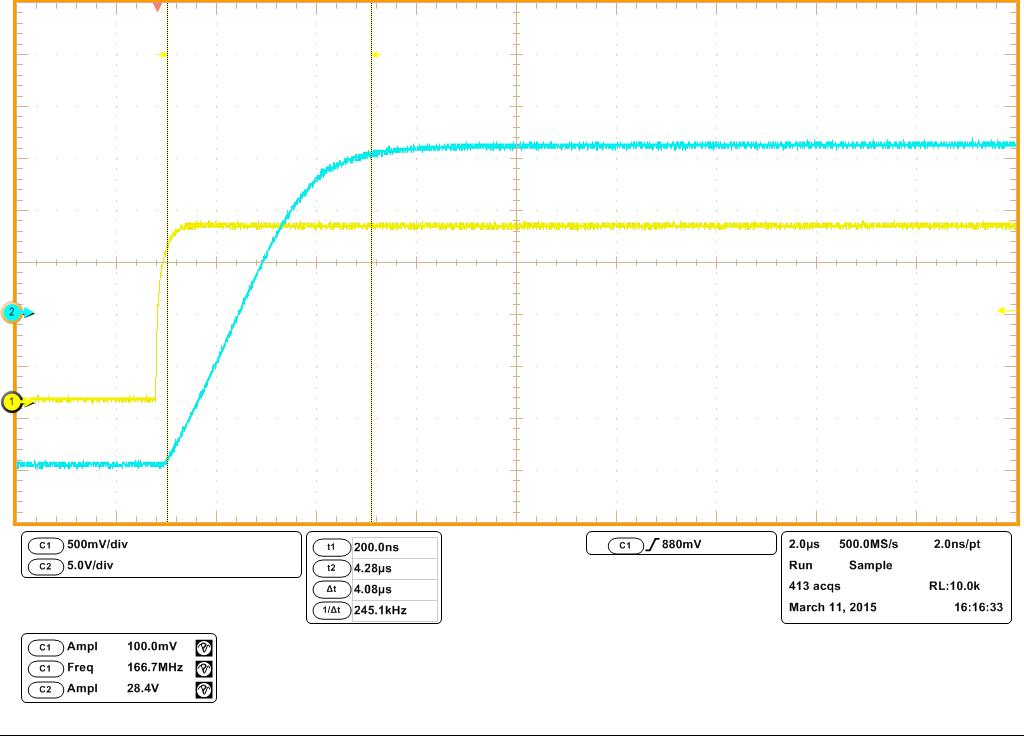This screenshot has height=736, width=1024.
Task: Click the status icon for C1 Freq
Action: (x=204, y=669)
